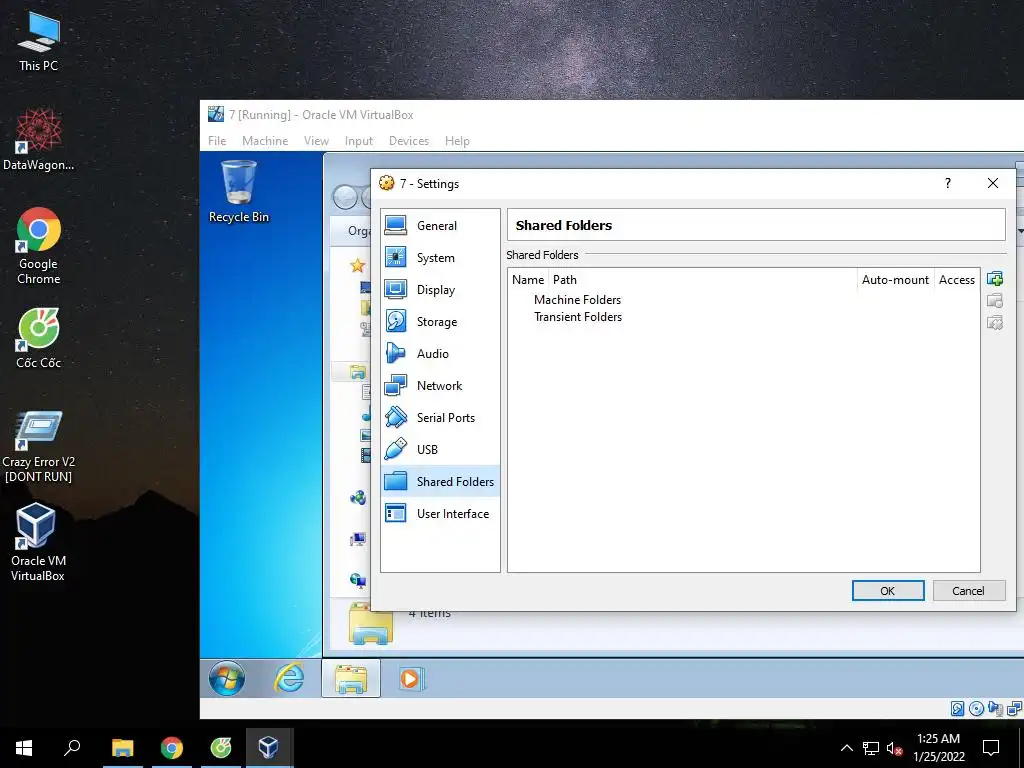Click the Search icon on the host taskbar

pyautogui.click(x=72, y=748)
